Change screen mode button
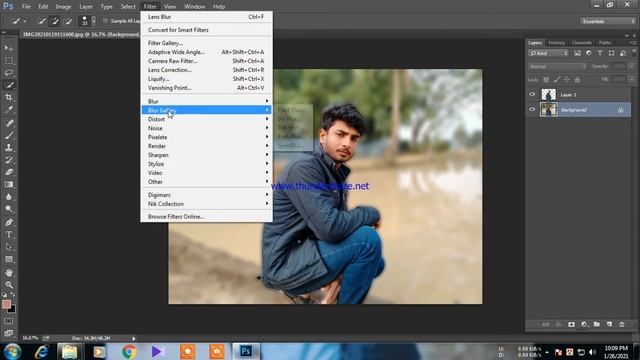Image resolution: width=640 pixels, height=360 pixels. (x=9, y=333)
